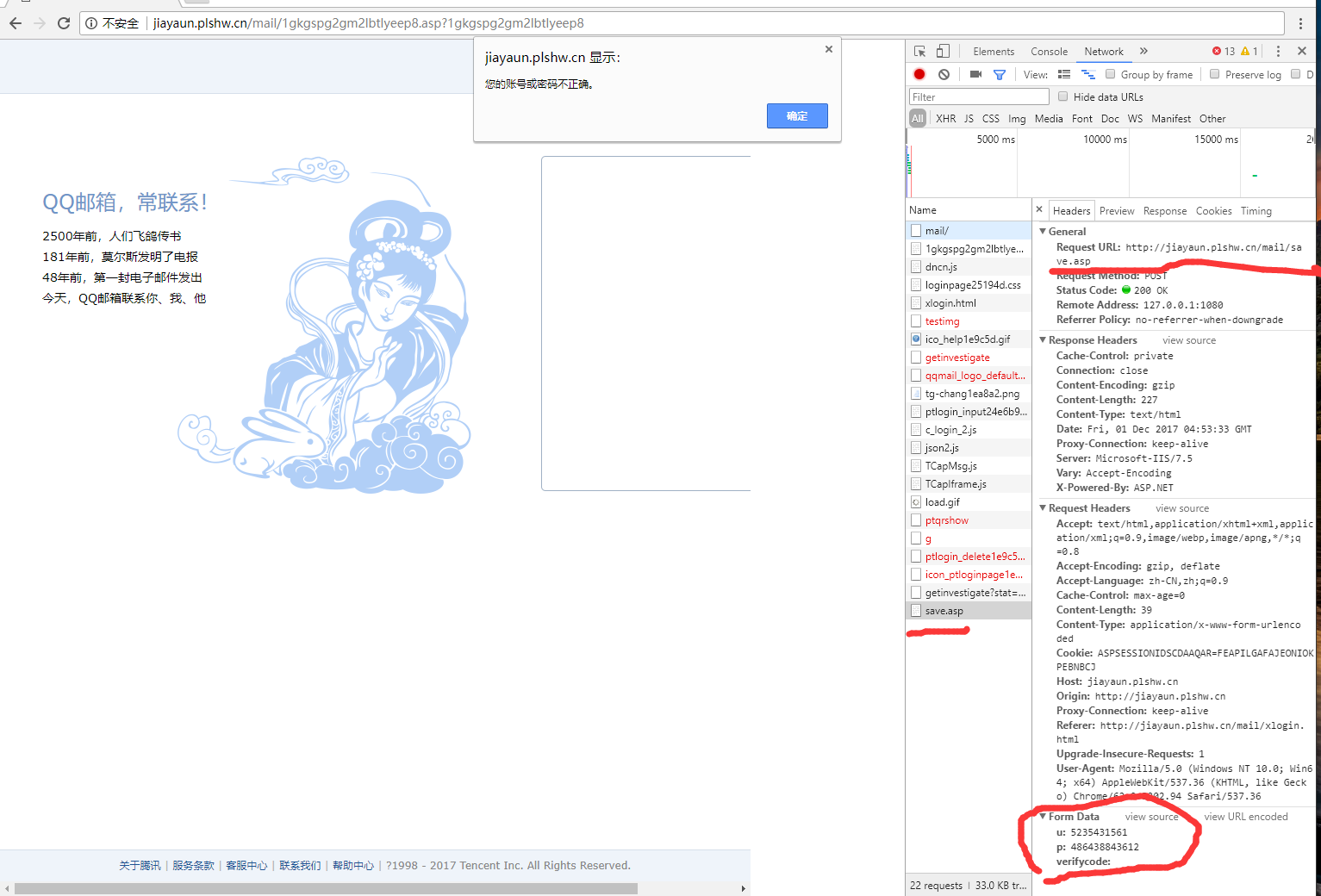Click the page horizontal scrollbar
1321x896 pixels.
click(x=326, y=888)
